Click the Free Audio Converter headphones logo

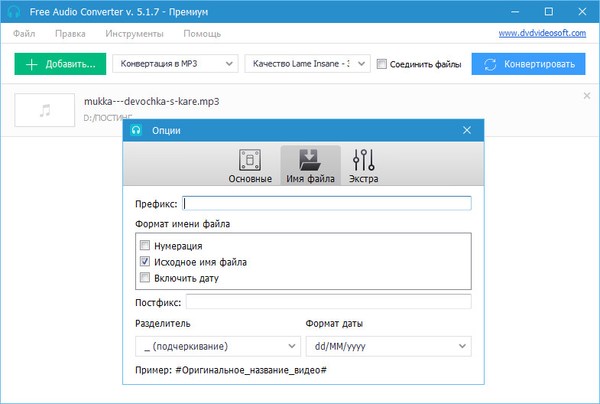click(14, 11)
